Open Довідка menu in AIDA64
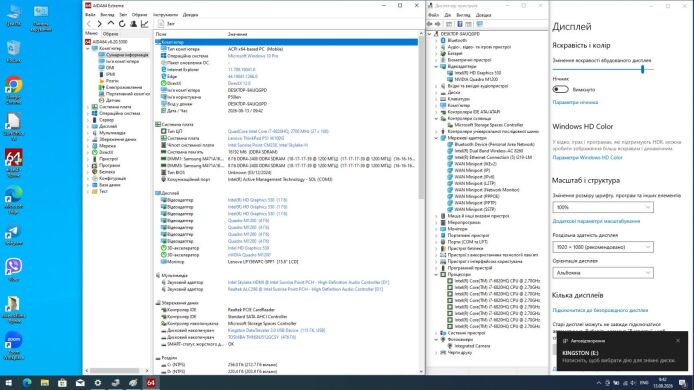The width and height of the screenshot is (694, 390). tap(190, 15)
